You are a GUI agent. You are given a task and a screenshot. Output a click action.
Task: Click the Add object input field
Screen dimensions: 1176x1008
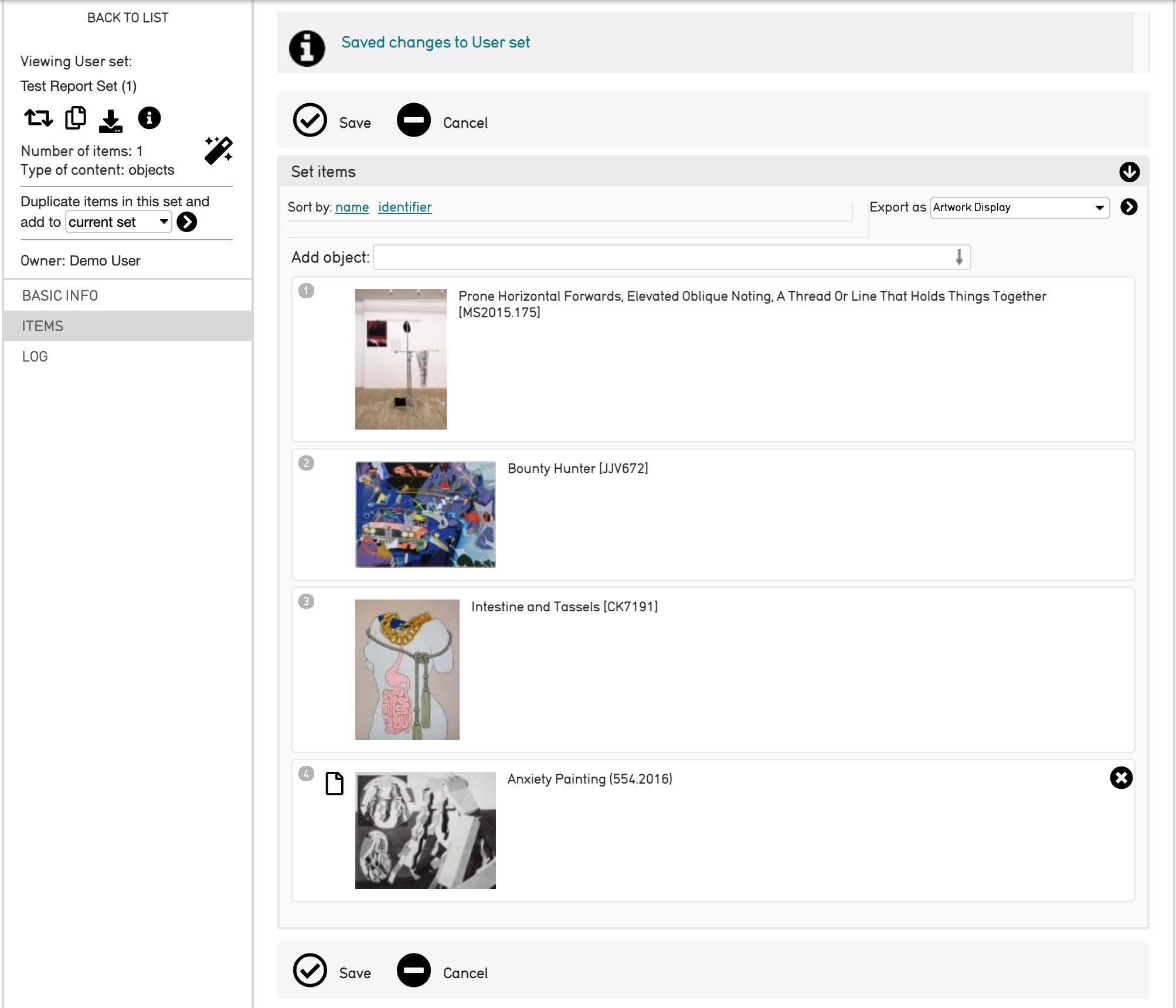[x=662, y=257]
